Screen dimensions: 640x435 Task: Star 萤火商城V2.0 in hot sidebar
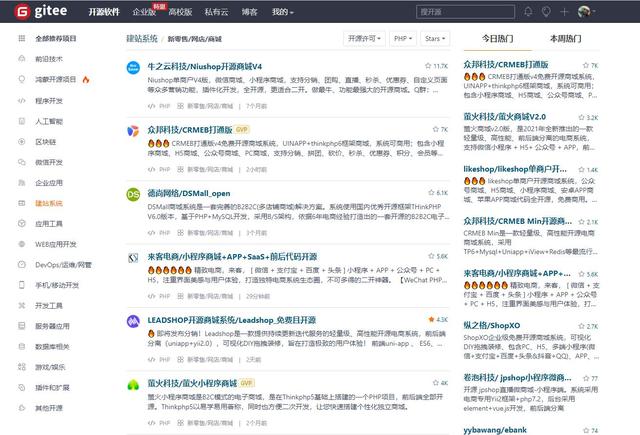point(581,117)
